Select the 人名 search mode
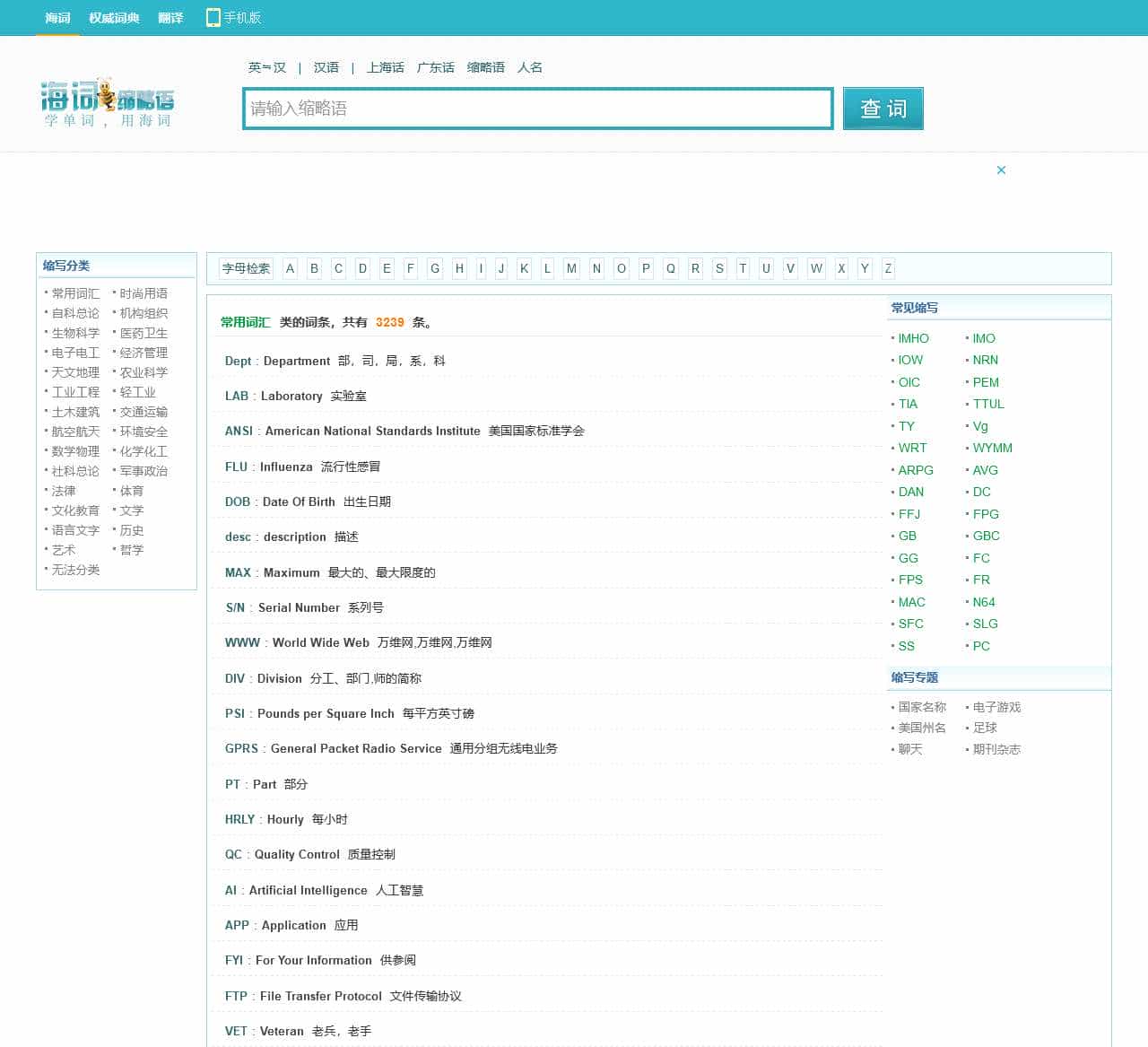The image size is (1148, 1047). (530, 67)
